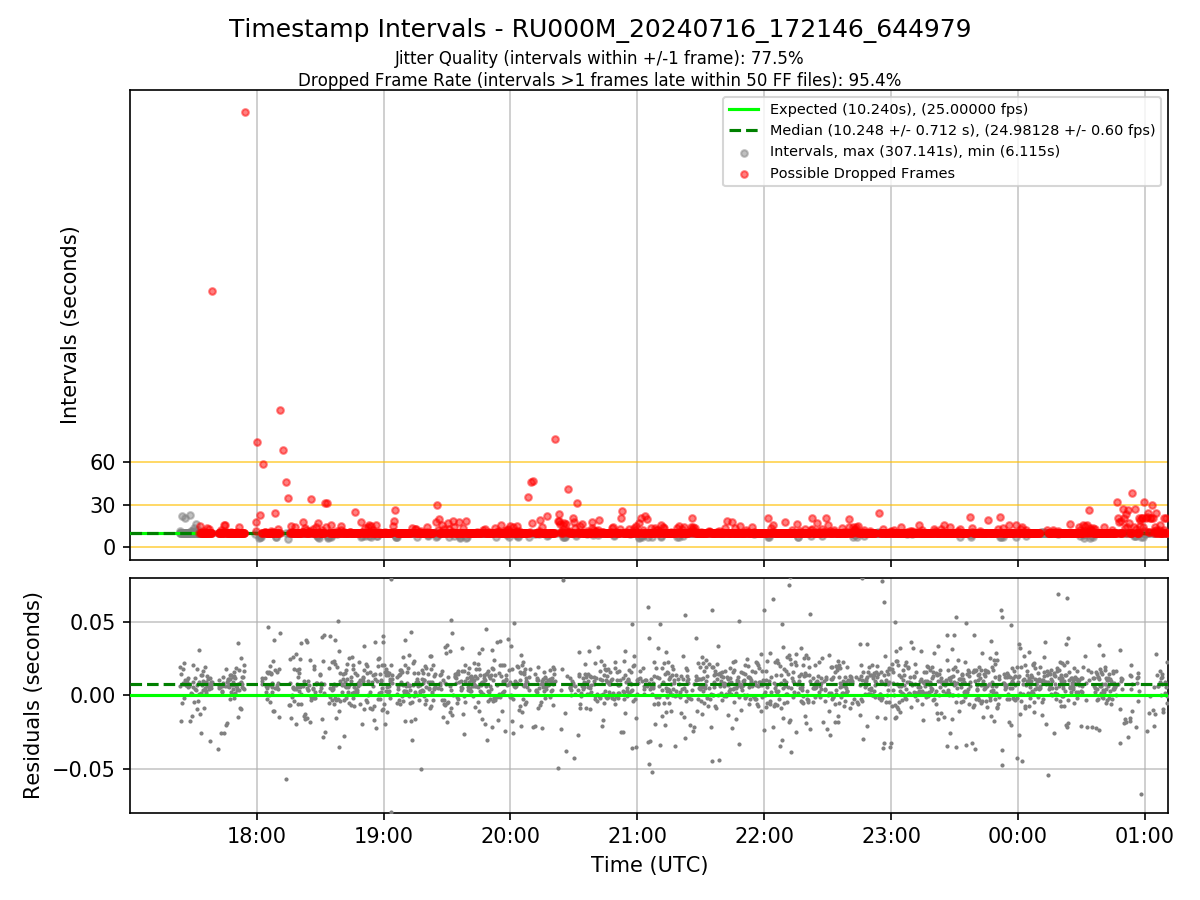Click the 'Jitter Quality' subtitle line reading 77.5%
The width and height of the screenshot is (1200, 900).
click(x=600, y=59)
